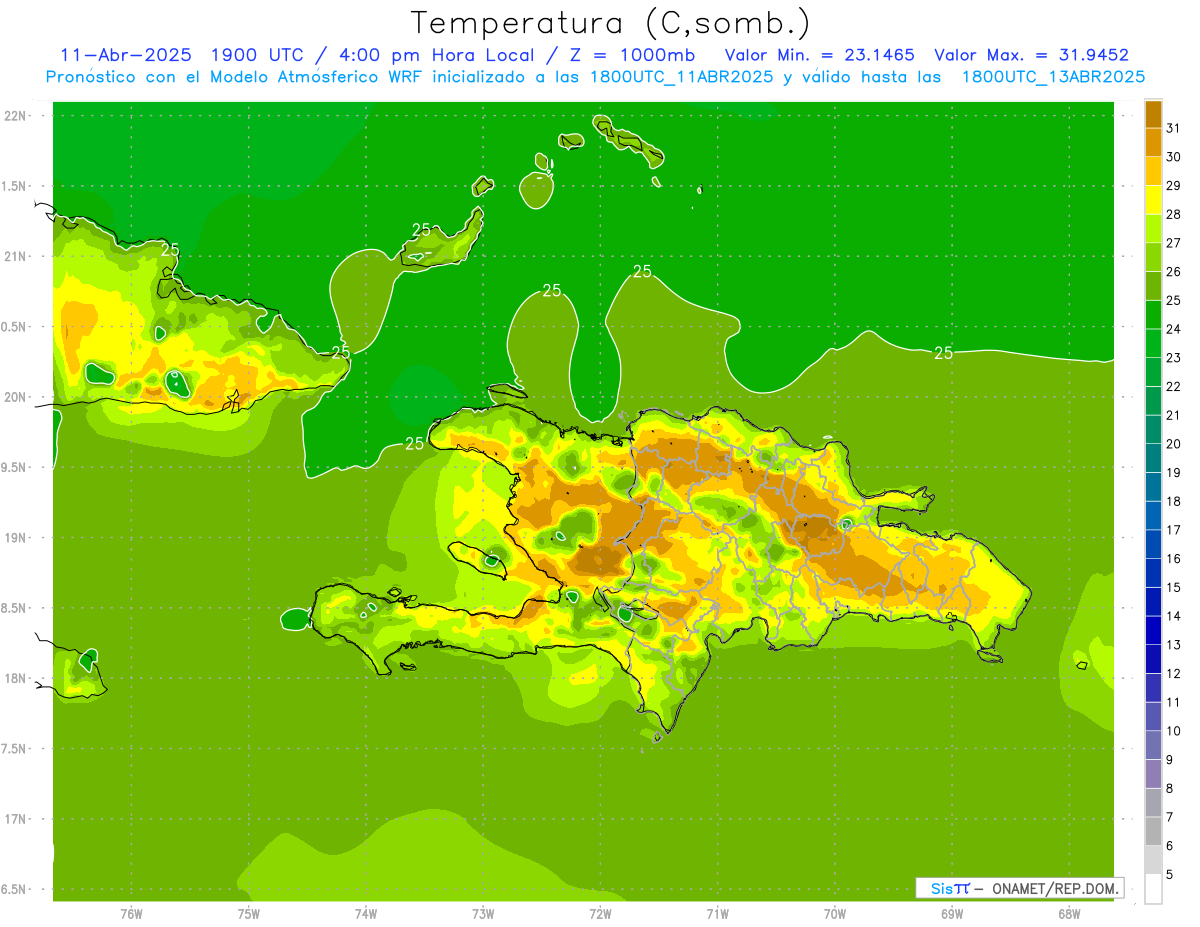Screen dimensions: 1200x927
Task: Click the 69W longitude label
Action: pyautogui.click(x=952, y=913)
